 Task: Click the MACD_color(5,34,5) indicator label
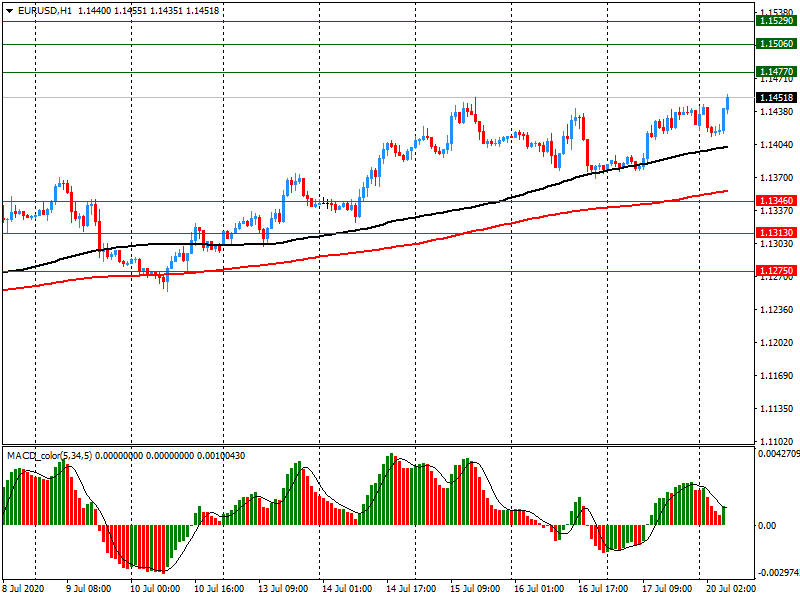(x=49, y=456)
